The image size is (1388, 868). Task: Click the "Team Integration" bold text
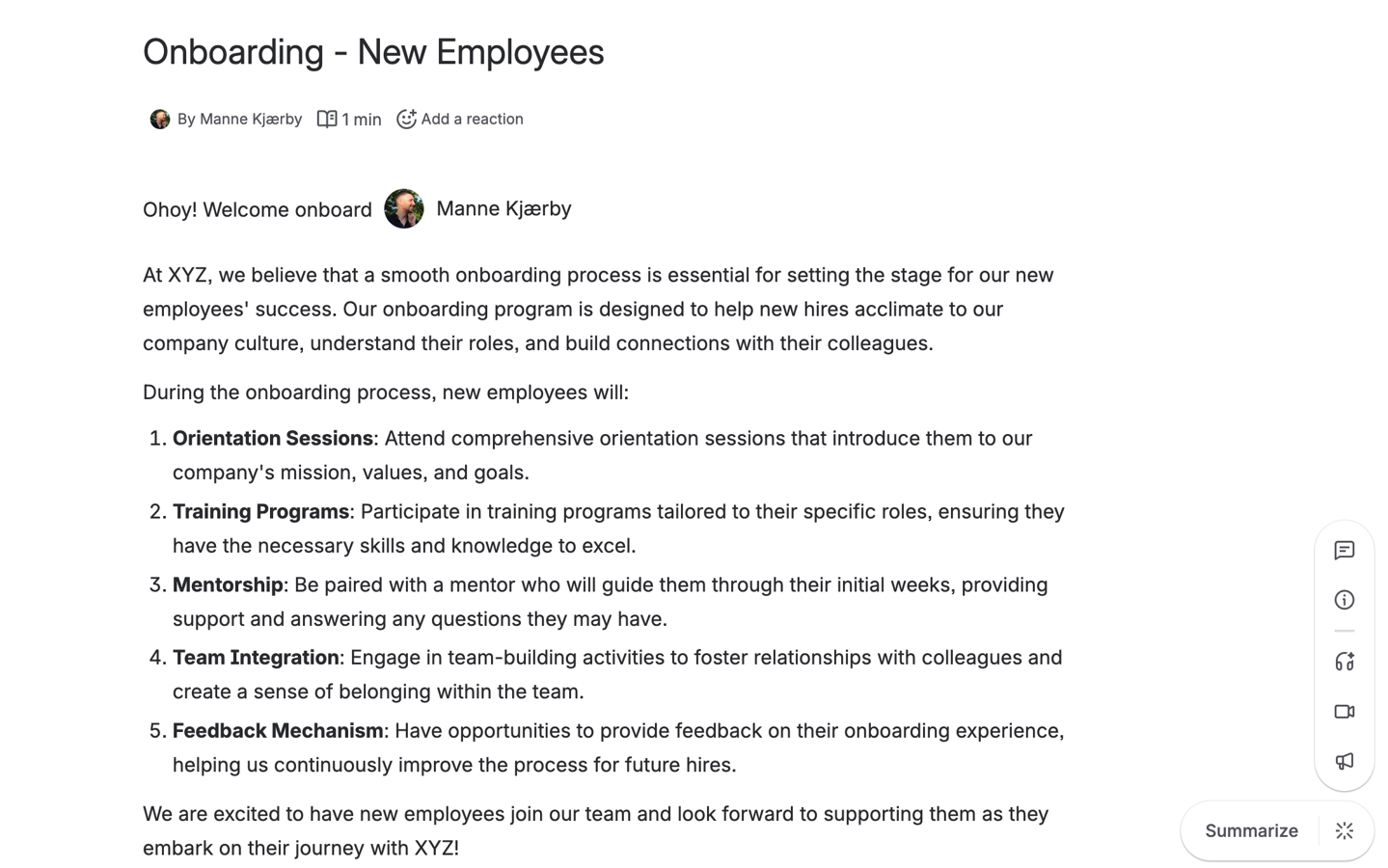pos(256,658)
